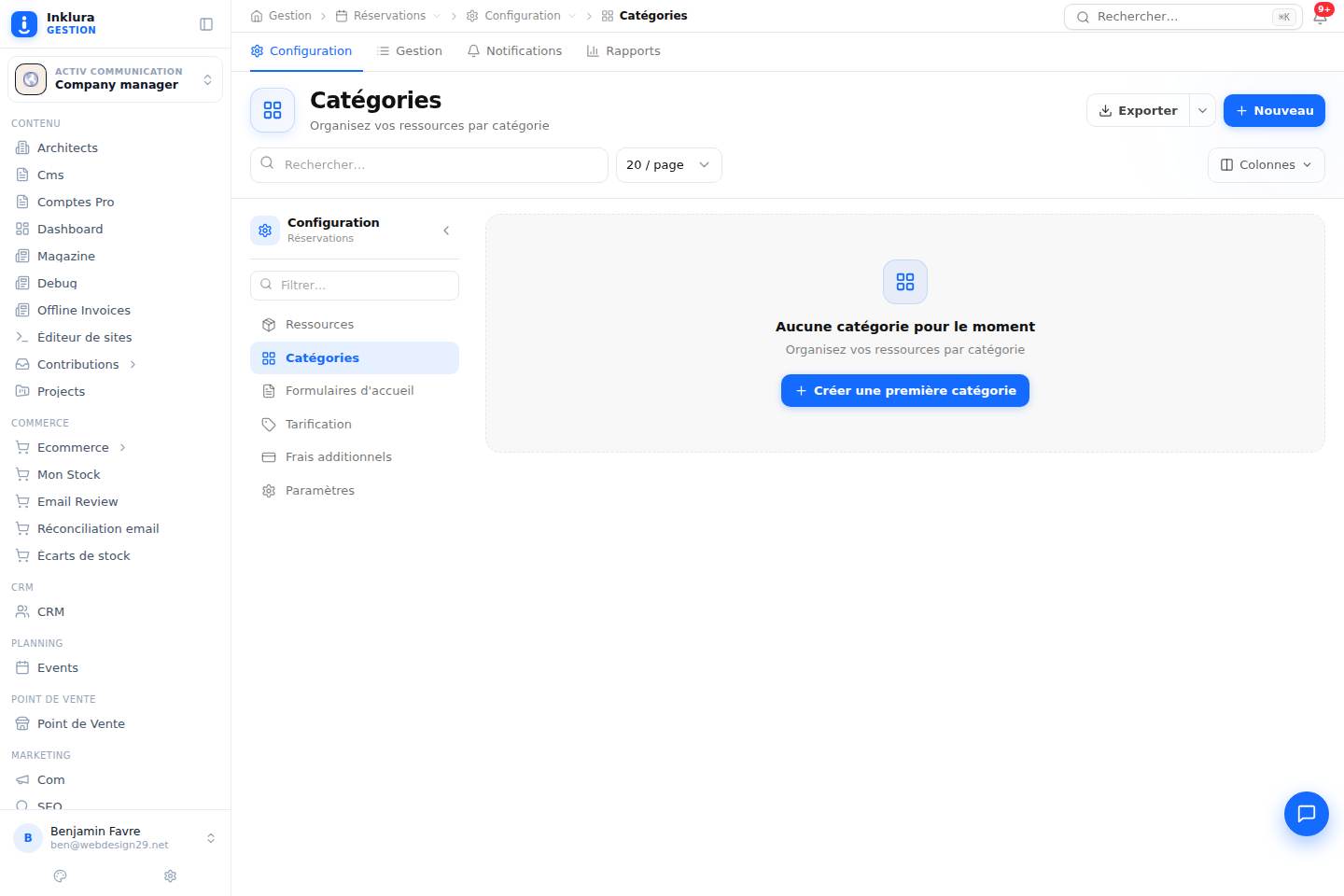Select Catégories in configuration menu
1344x896 pixels.
[355, 358]
